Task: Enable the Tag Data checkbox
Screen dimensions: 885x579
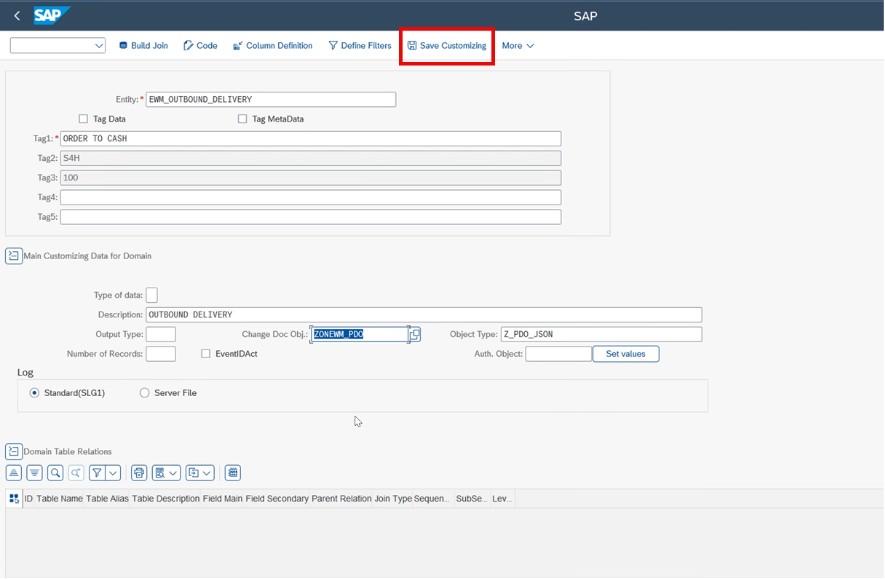Action: [84, 119]
